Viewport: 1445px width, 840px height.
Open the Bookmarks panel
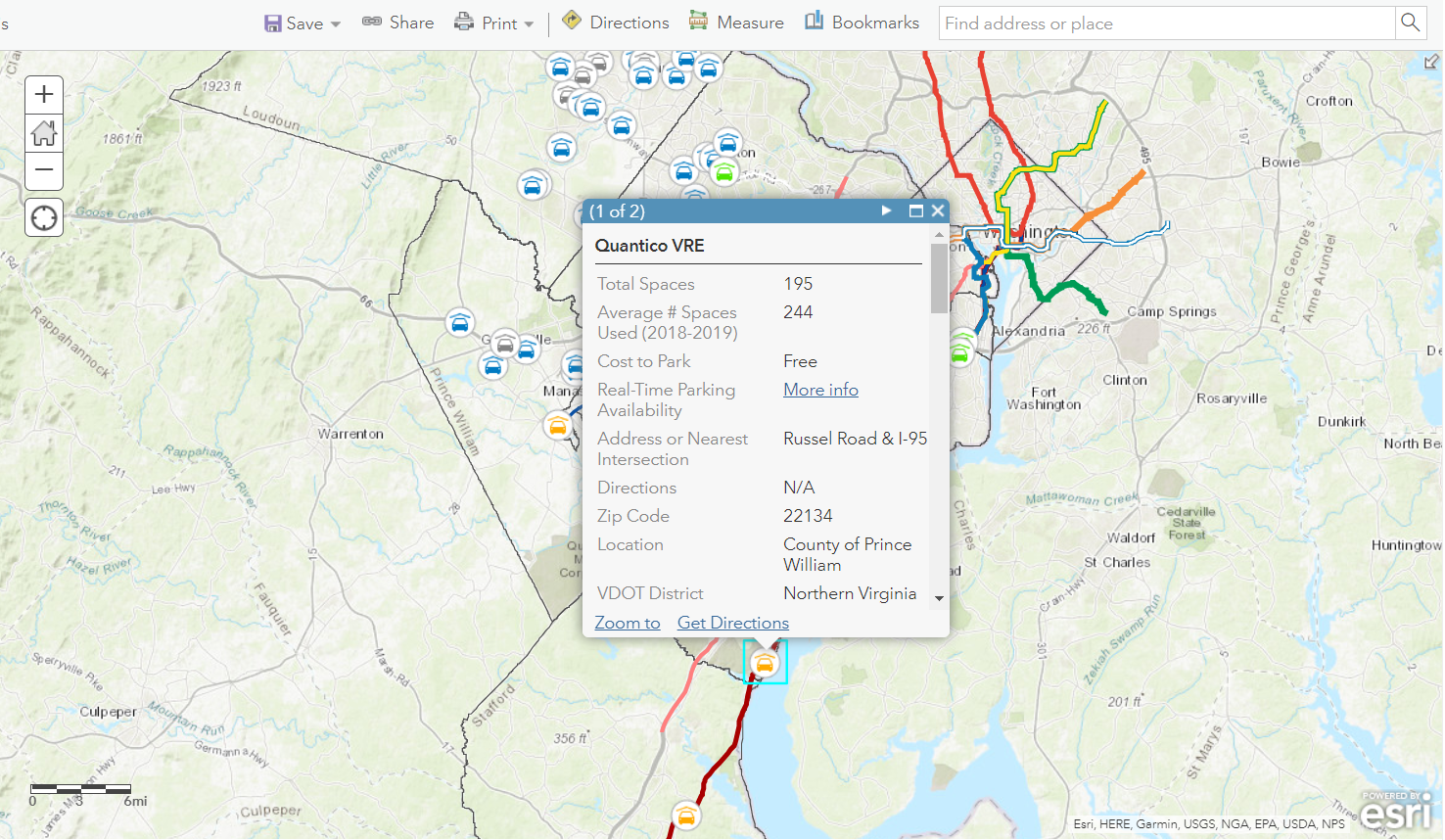862,21
